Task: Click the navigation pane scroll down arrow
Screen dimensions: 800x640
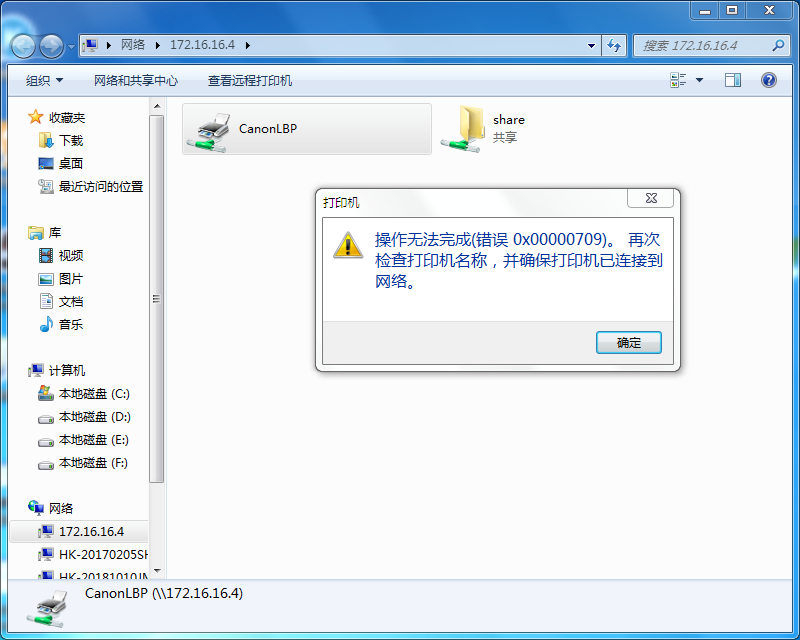Action: [x=157, y=571]
